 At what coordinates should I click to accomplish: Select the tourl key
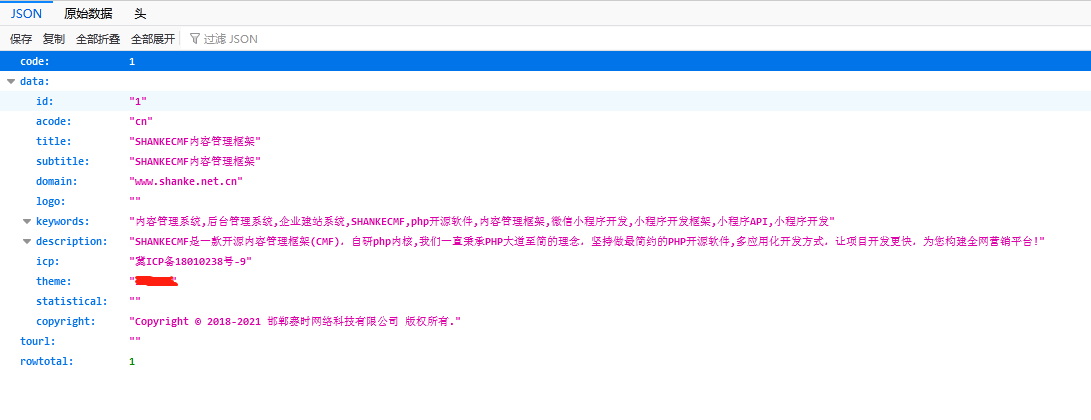pos(38,341)
